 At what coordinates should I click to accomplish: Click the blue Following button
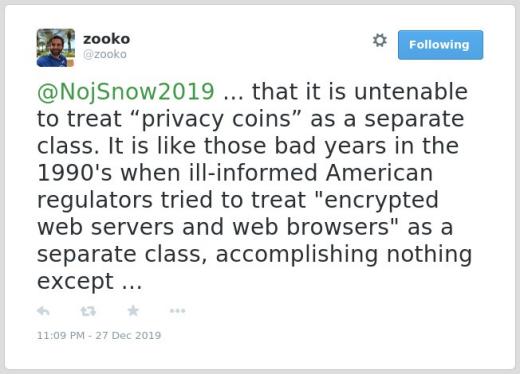point(440,45)
